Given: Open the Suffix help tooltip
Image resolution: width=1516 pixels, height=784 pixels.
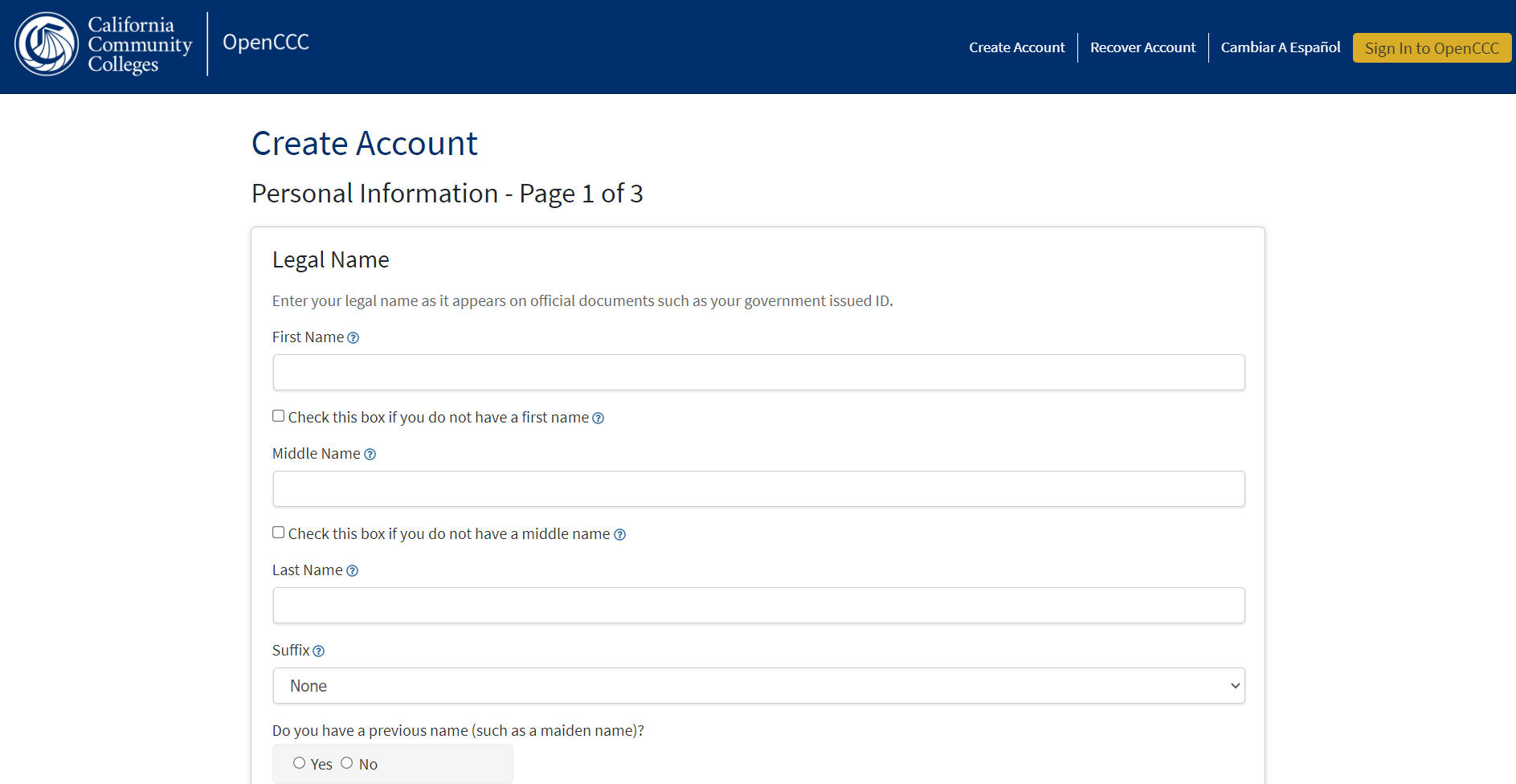Looking at the screenshot, I should pyautogui.click(x=319, y=651).
